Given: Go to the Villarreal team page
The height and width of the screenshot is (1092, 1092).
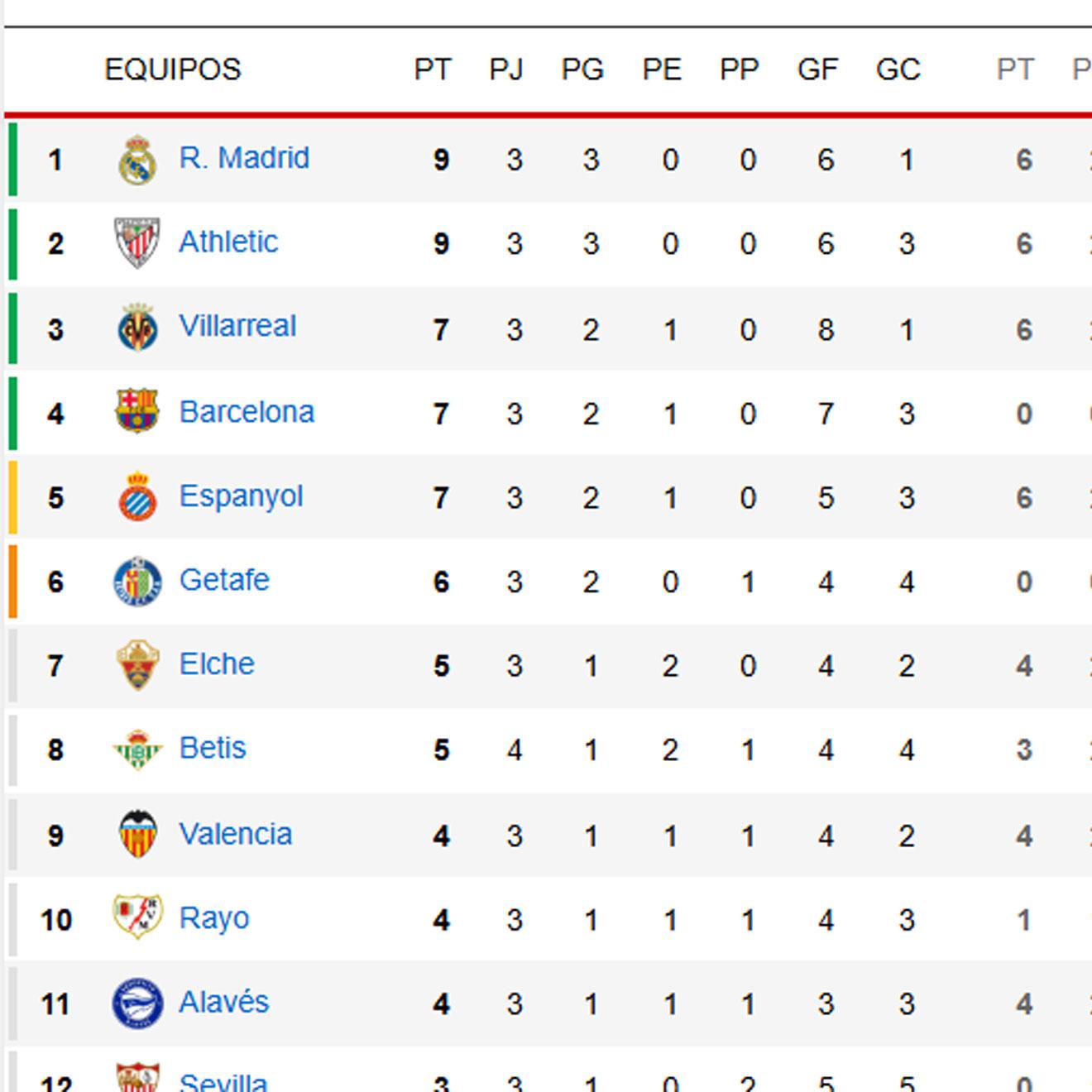Looking at the screenshot, I should (x=237, y=327).
